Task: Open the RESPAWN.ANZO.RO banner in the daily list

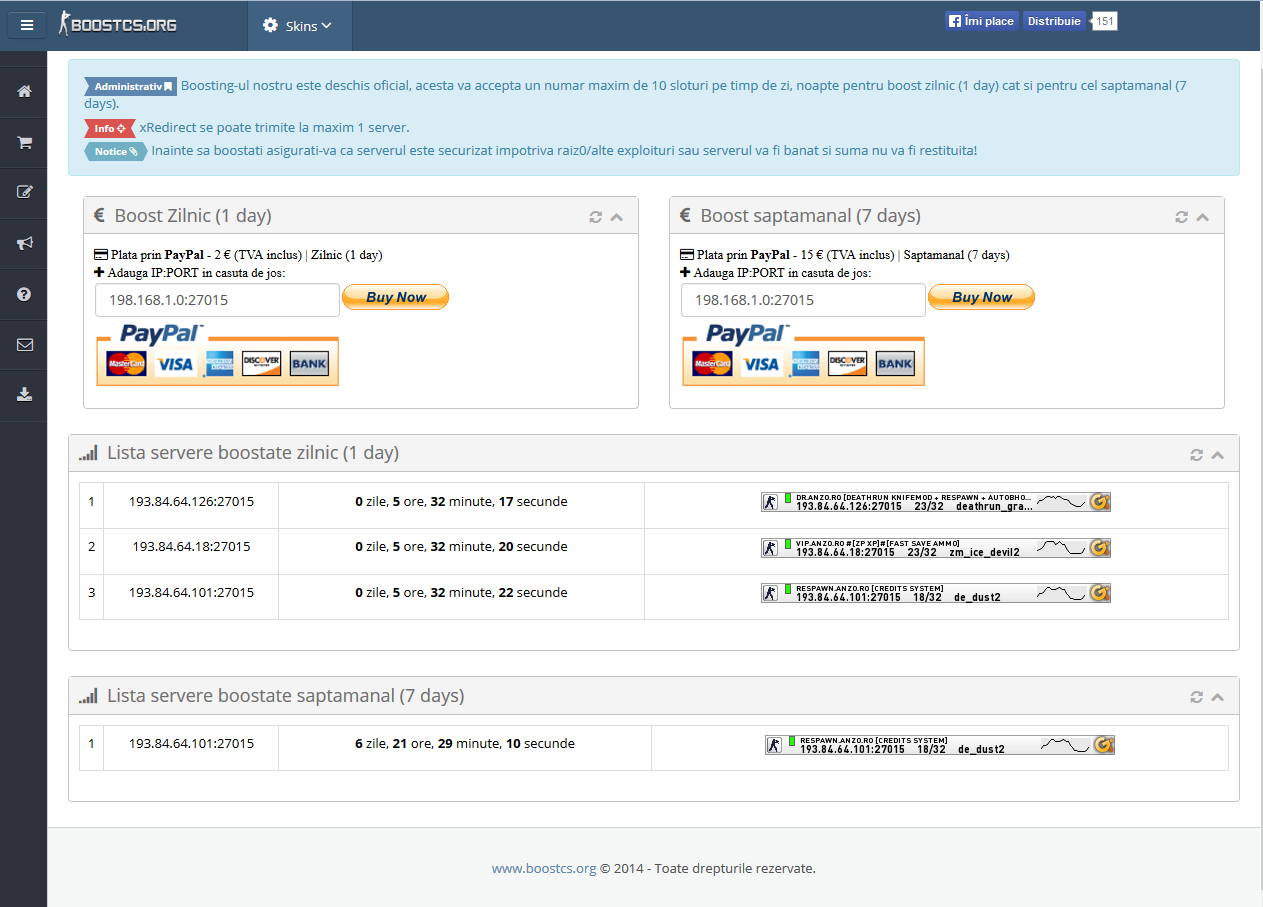Action: tap(936, 594)
